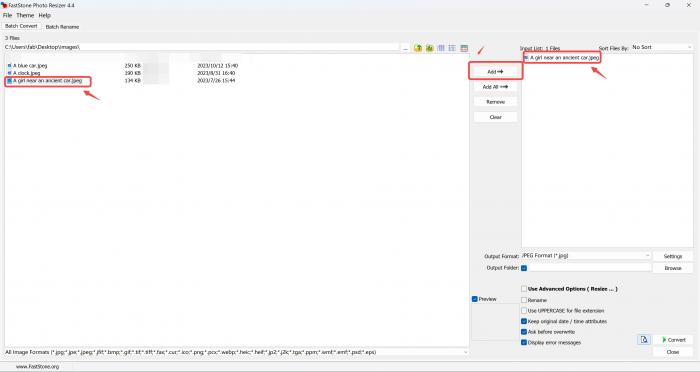Enable Use Advanced Options checkbox

coord(524,289)
